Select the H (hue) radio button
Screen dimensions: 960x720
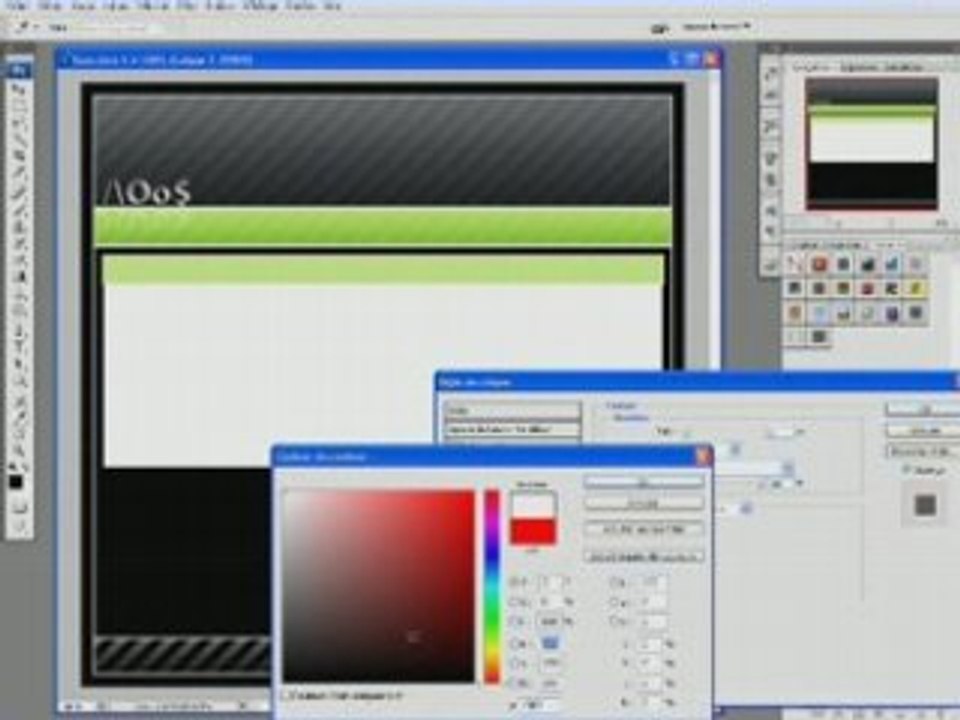(516, 582)
